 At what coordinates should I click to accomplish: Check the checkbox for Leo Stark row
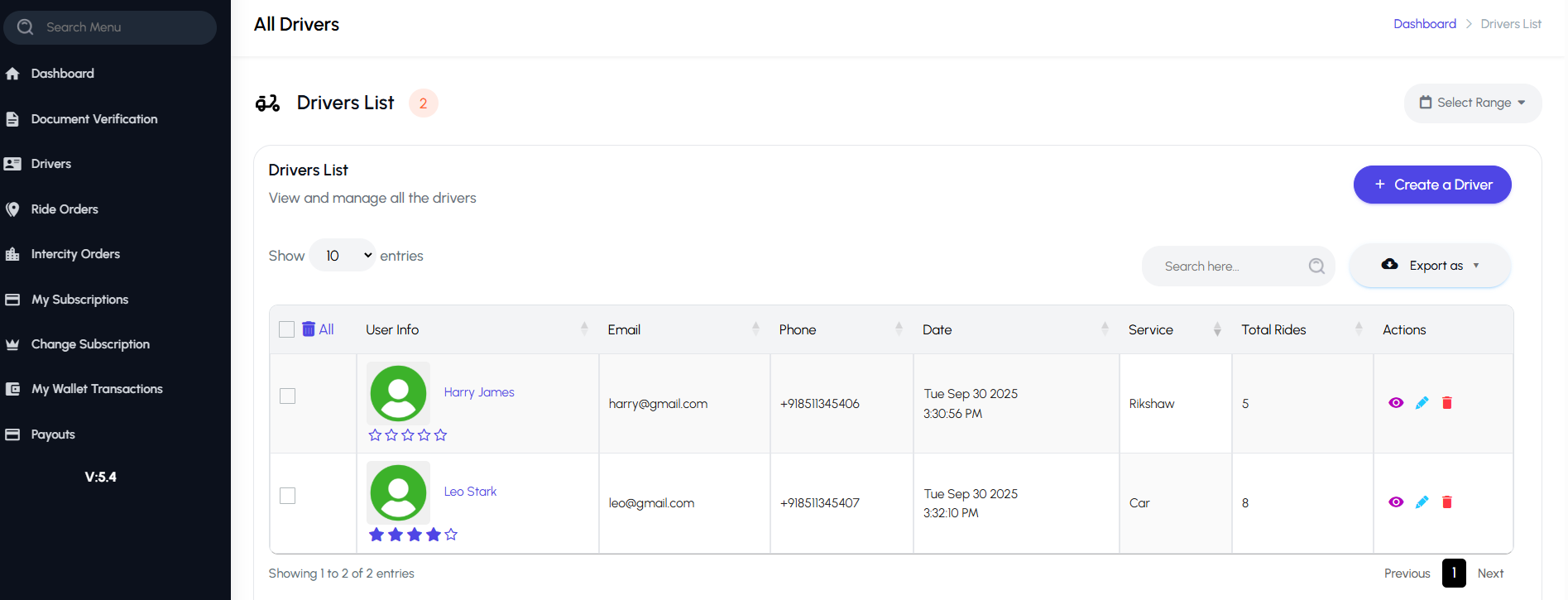[288, 496]
